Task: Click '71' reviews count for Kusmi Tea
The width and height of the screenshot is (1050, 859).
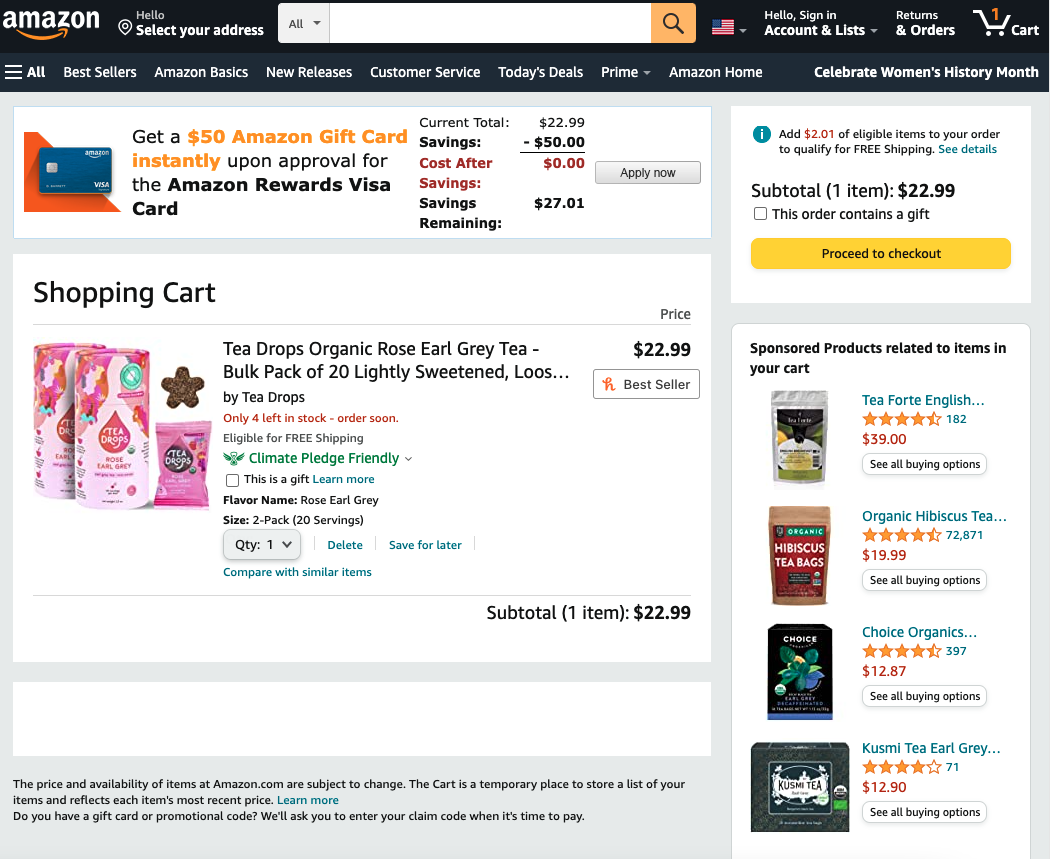Action: [952, 767]
